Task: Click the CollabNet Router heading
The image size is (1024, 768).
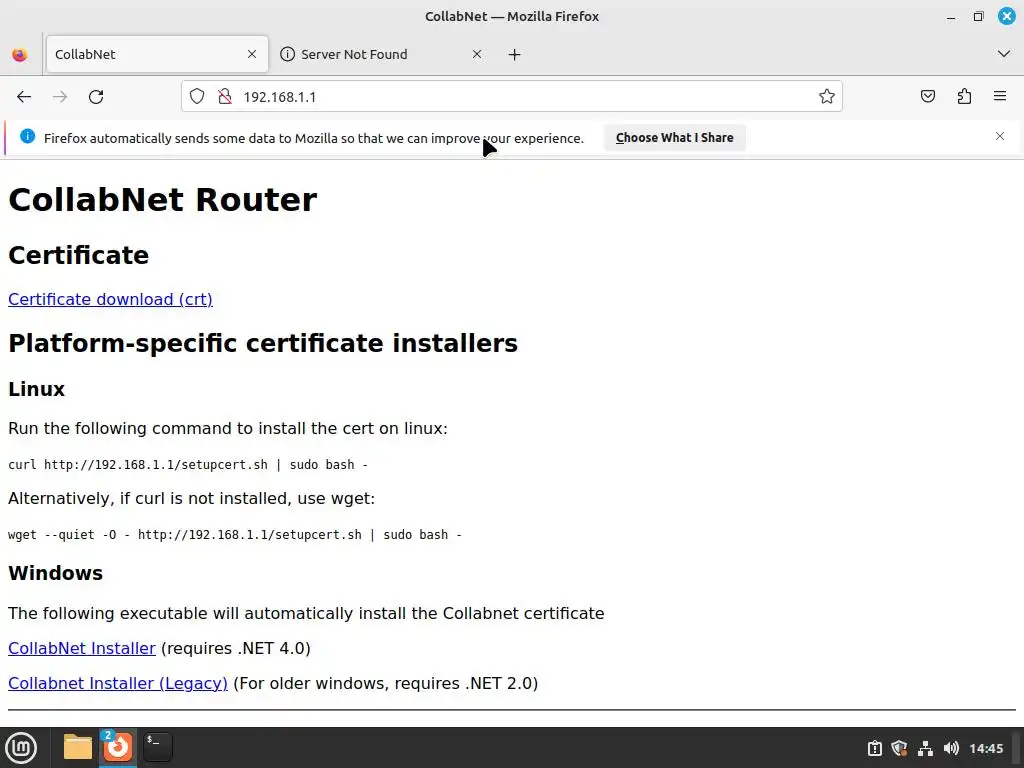Action: click(x=163, y=199)
